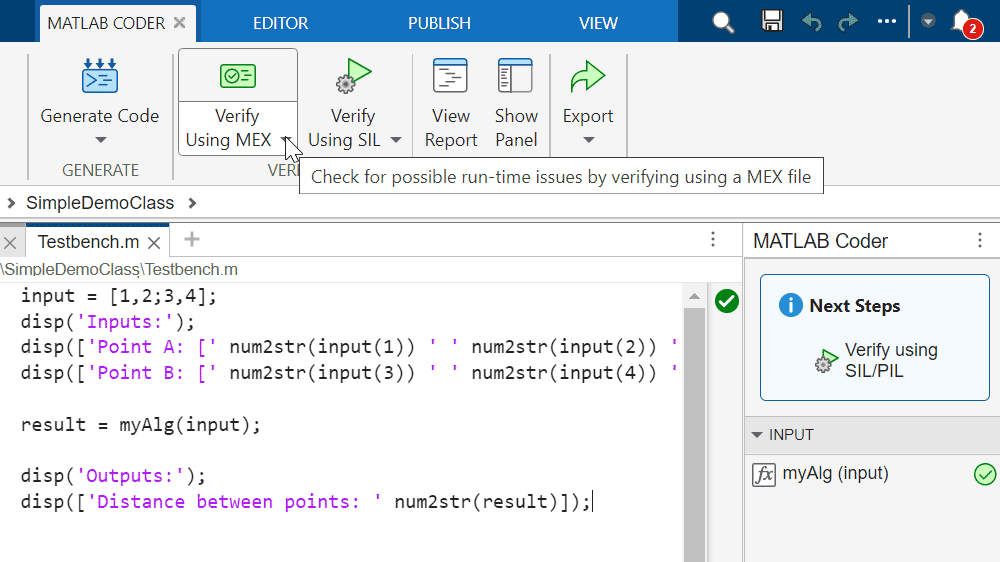Click the myAlg green status checkmark

985,474
